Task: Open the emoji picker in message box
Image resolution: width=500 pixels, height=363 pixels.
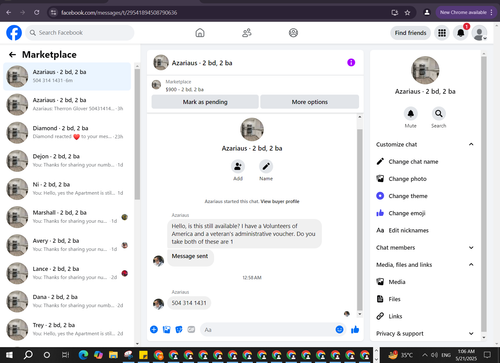Action: pos(339,330)
